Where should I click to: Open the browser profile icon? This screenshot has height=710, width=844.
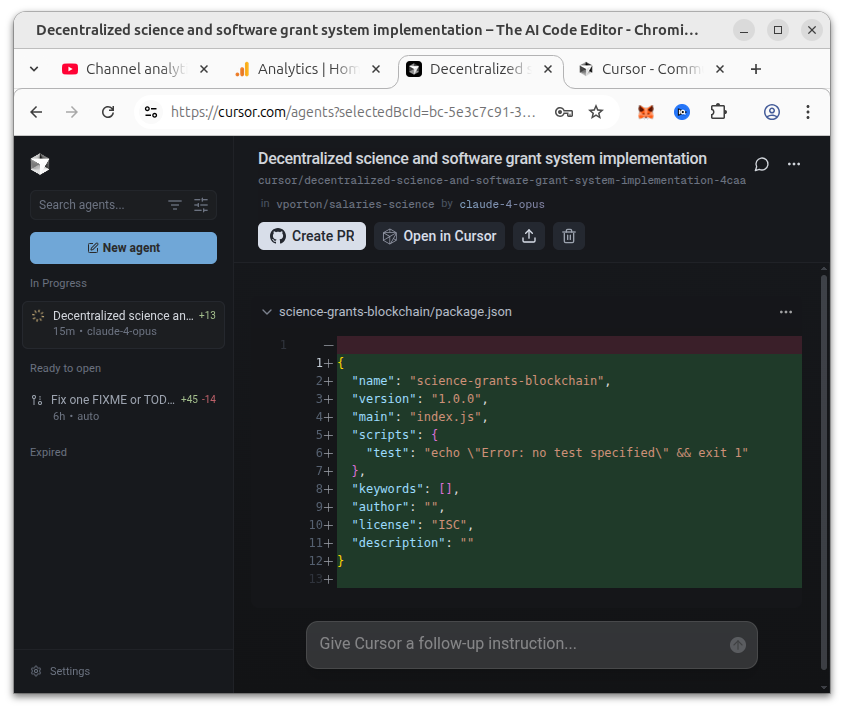pyautogui.click(x=772, y=112)
